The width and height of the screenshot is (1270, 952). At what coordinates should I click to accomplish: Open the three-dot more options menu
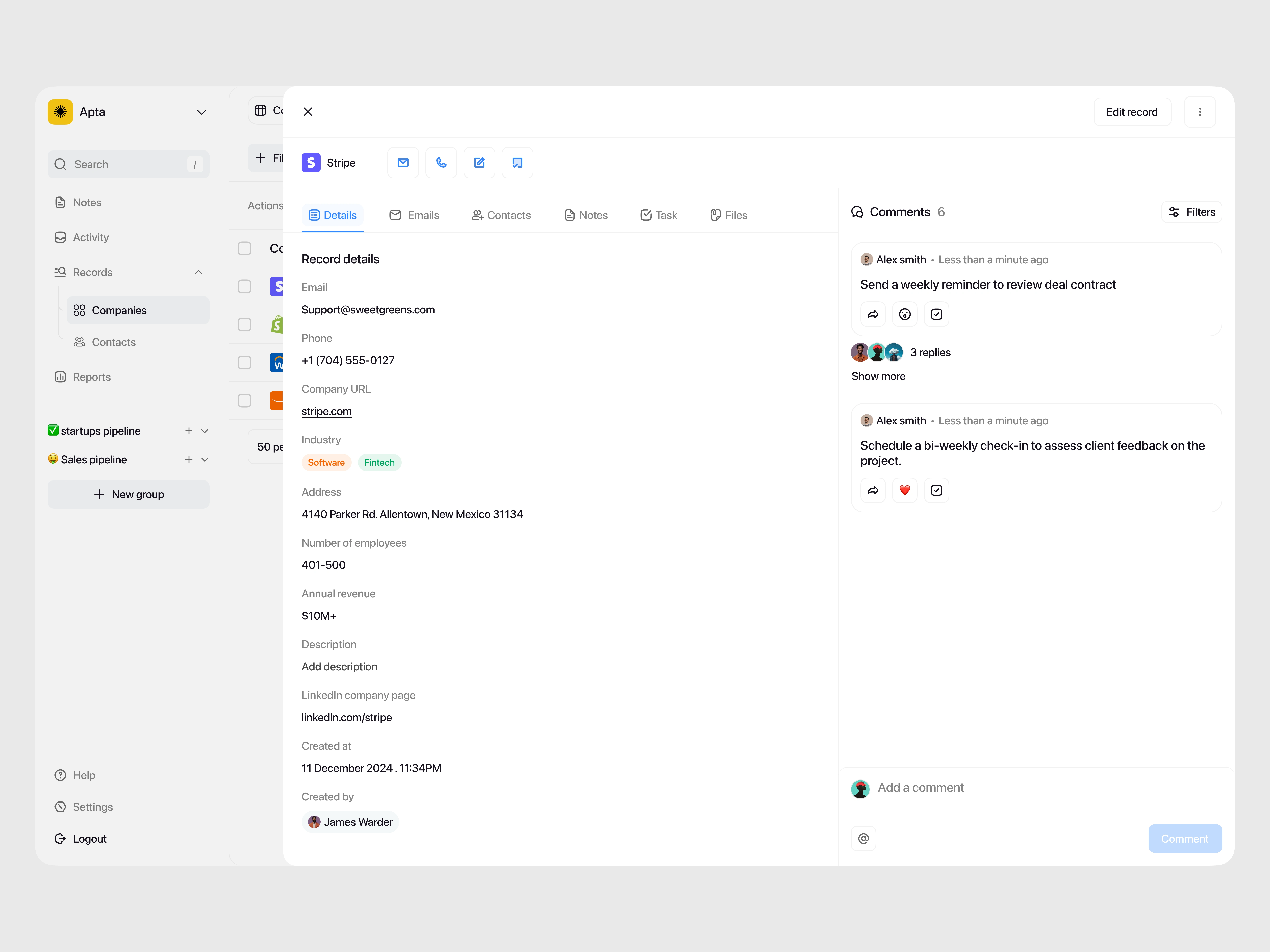click(x=1200, y=112)
